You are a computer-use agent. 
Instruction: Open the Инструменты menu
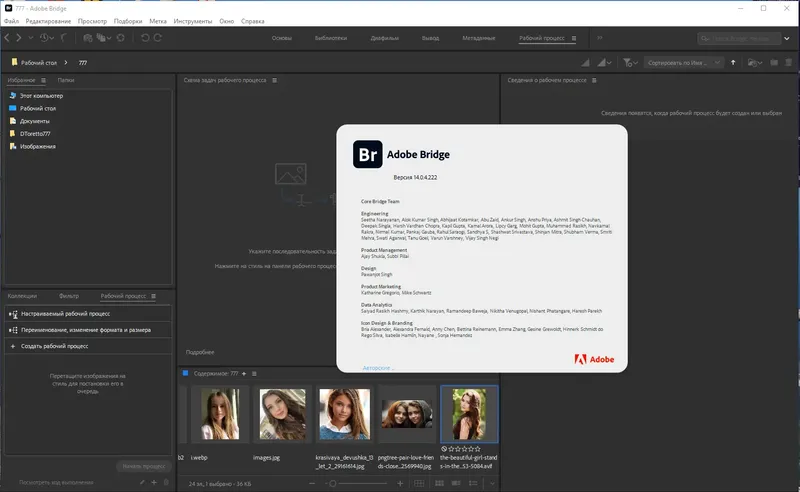(x=193, y=21)
